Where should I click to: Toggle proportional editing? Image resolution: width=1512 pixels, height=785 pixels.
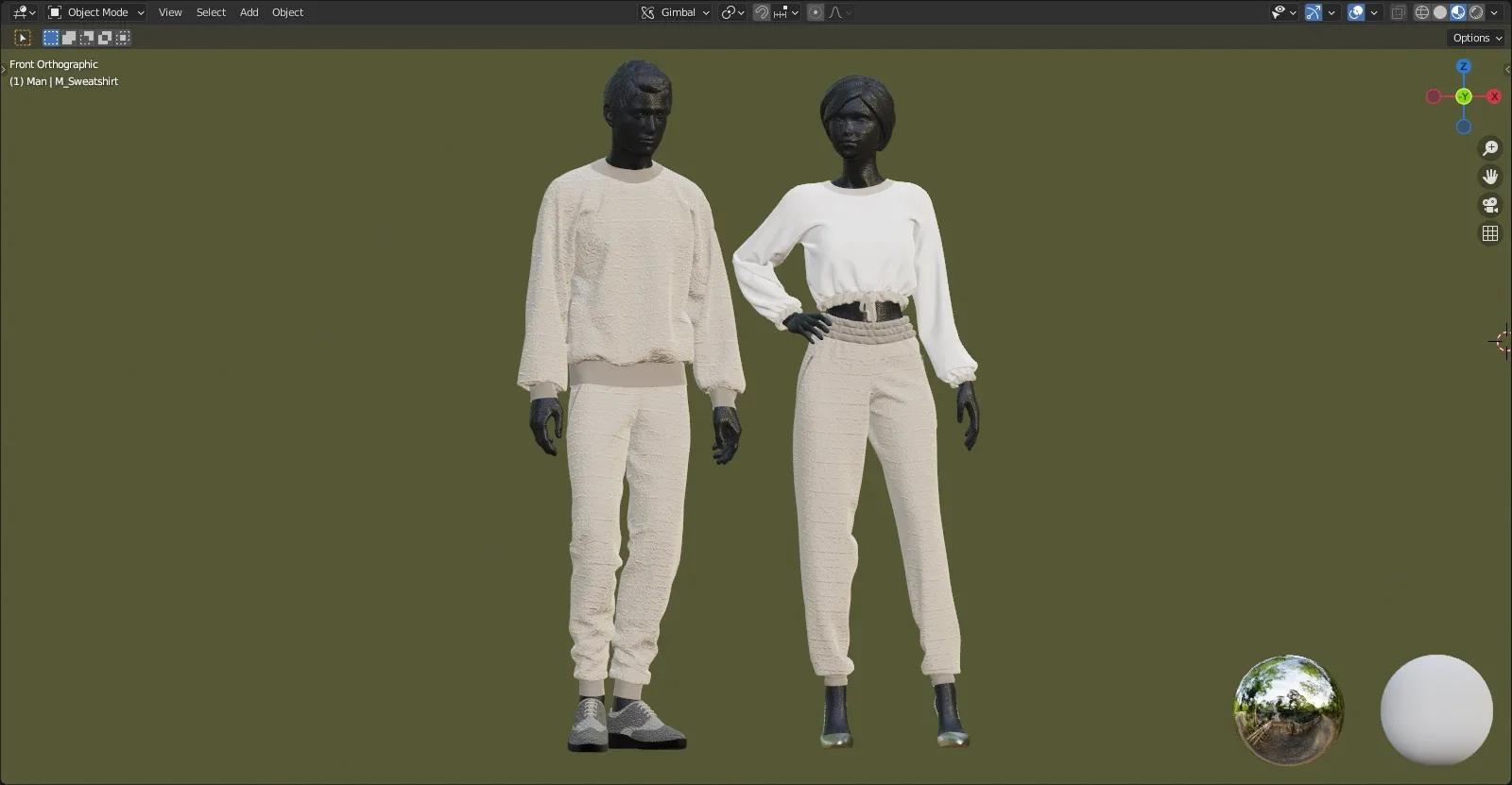click(x=816, y=12)
